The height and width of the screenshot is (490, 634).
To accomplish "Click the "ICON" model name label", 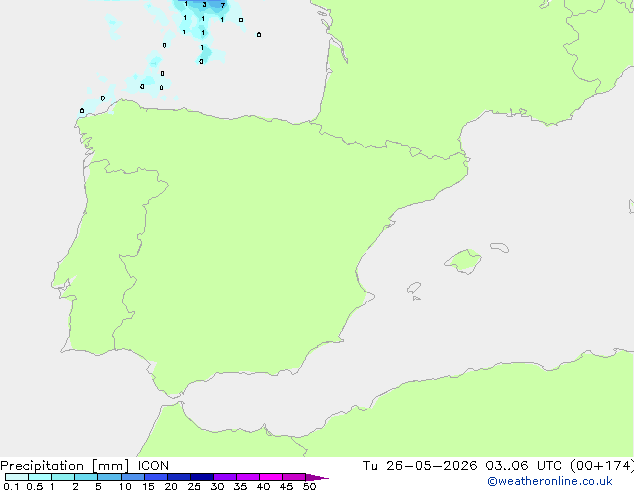I will click(x=153, y=466).
